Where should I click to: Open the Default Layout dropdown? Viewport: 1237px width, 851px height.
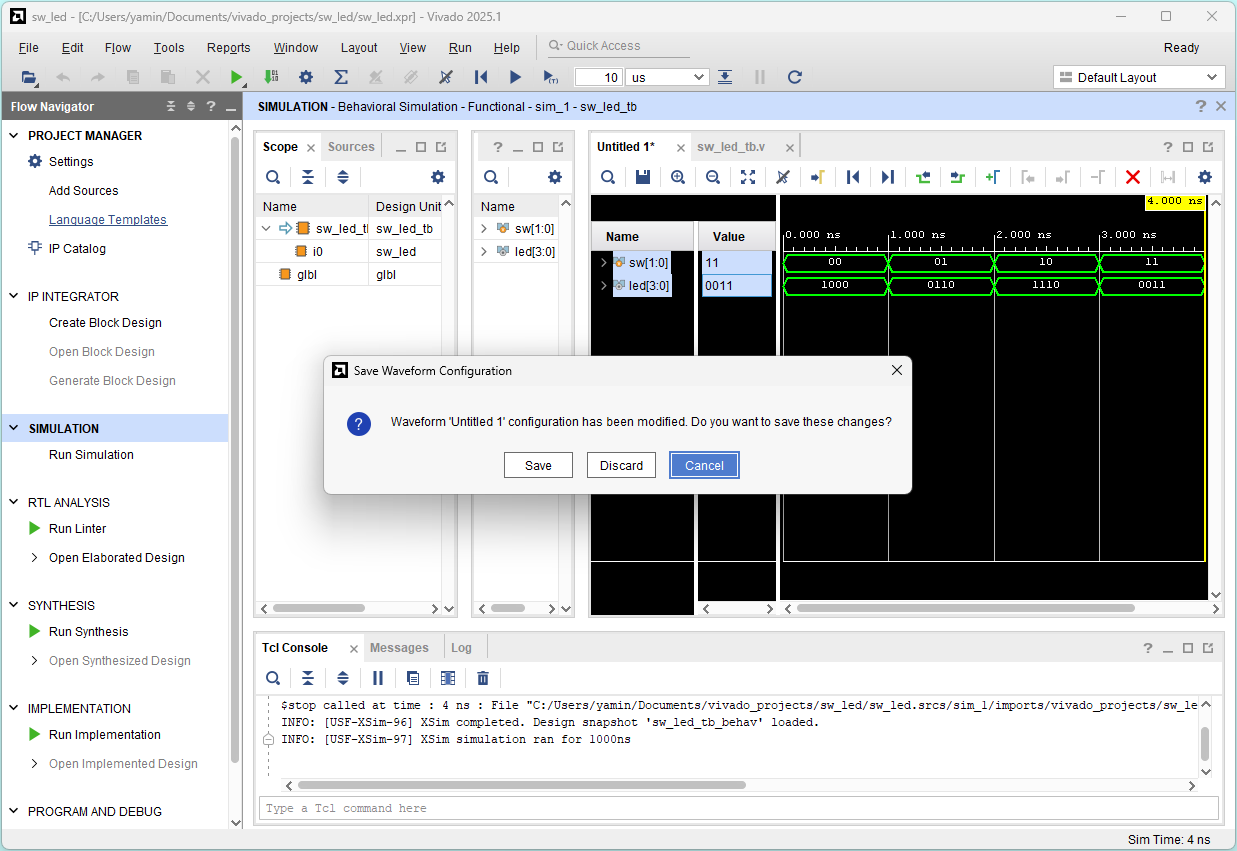pyautogui.click(x=1138, y=77)
